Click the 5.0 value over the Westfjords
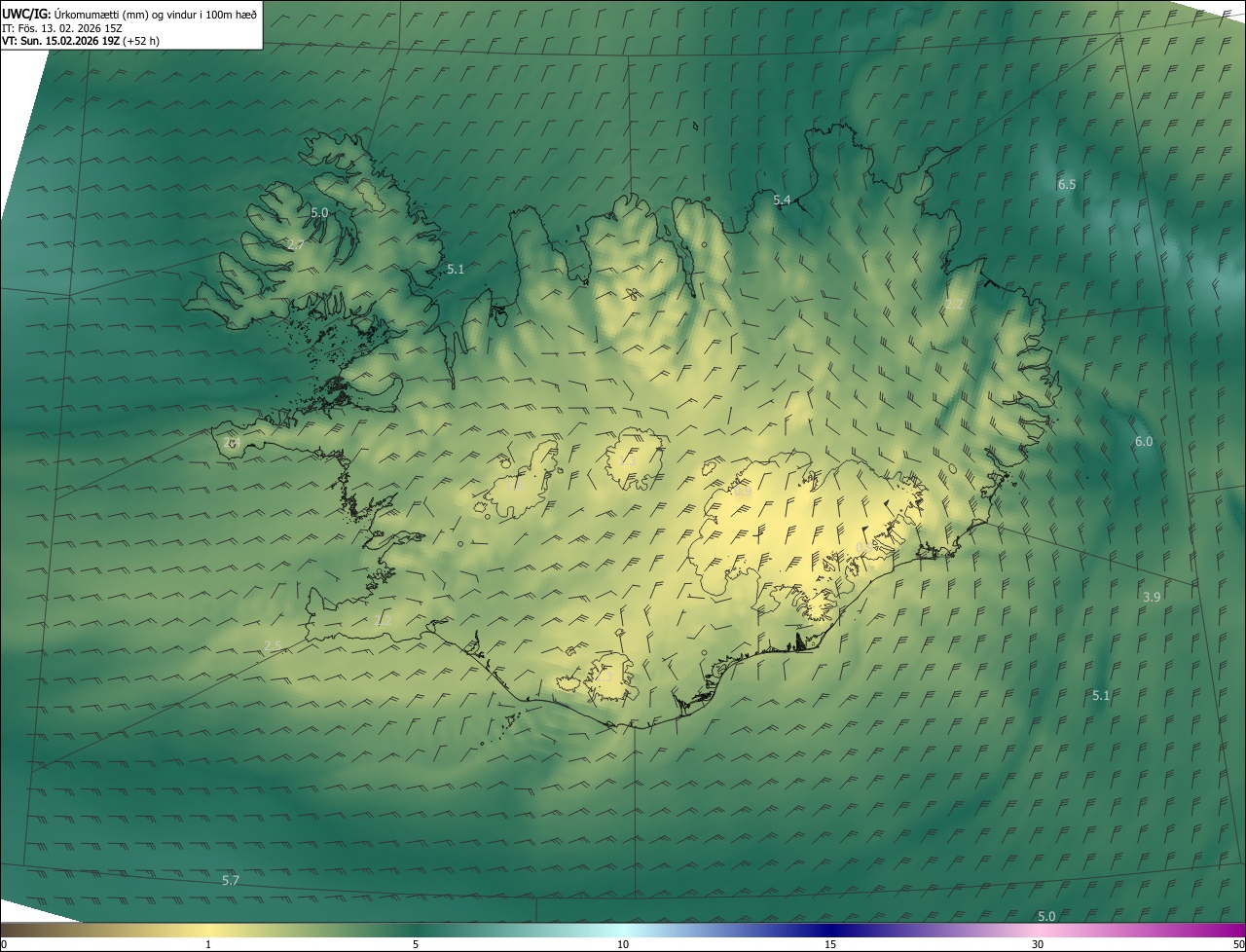 tap(319, 211)
